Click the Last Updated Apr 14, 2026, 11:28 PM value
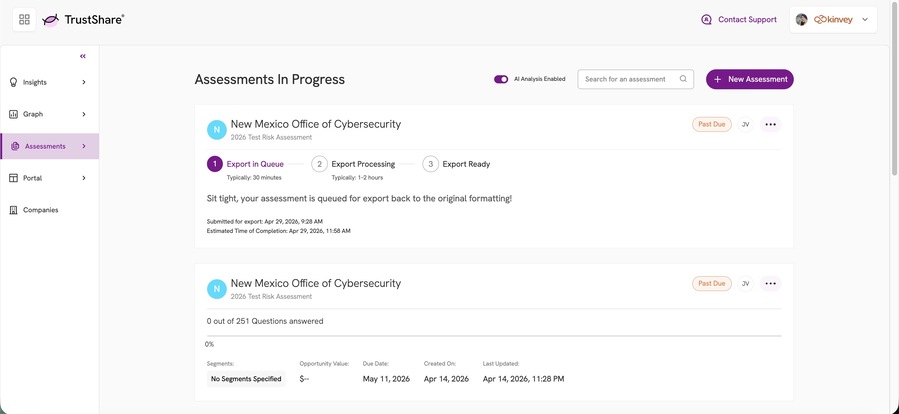 523,379
